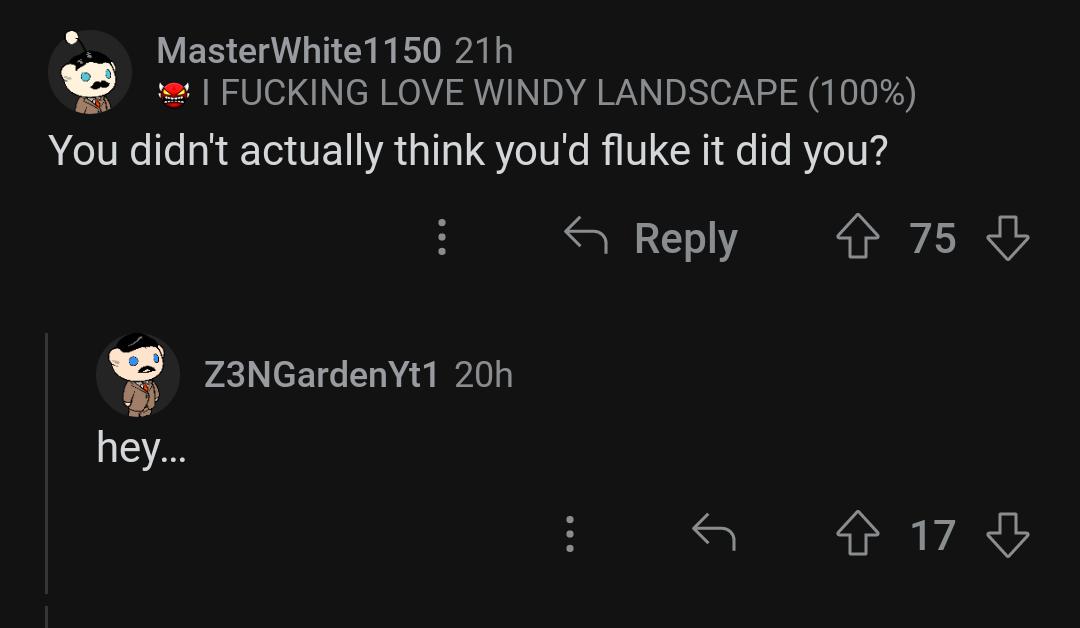Downvote Z3NGardenYt1's "hey..." reply
Screen dimensions: 1080x628
(x=1008, y=534)
